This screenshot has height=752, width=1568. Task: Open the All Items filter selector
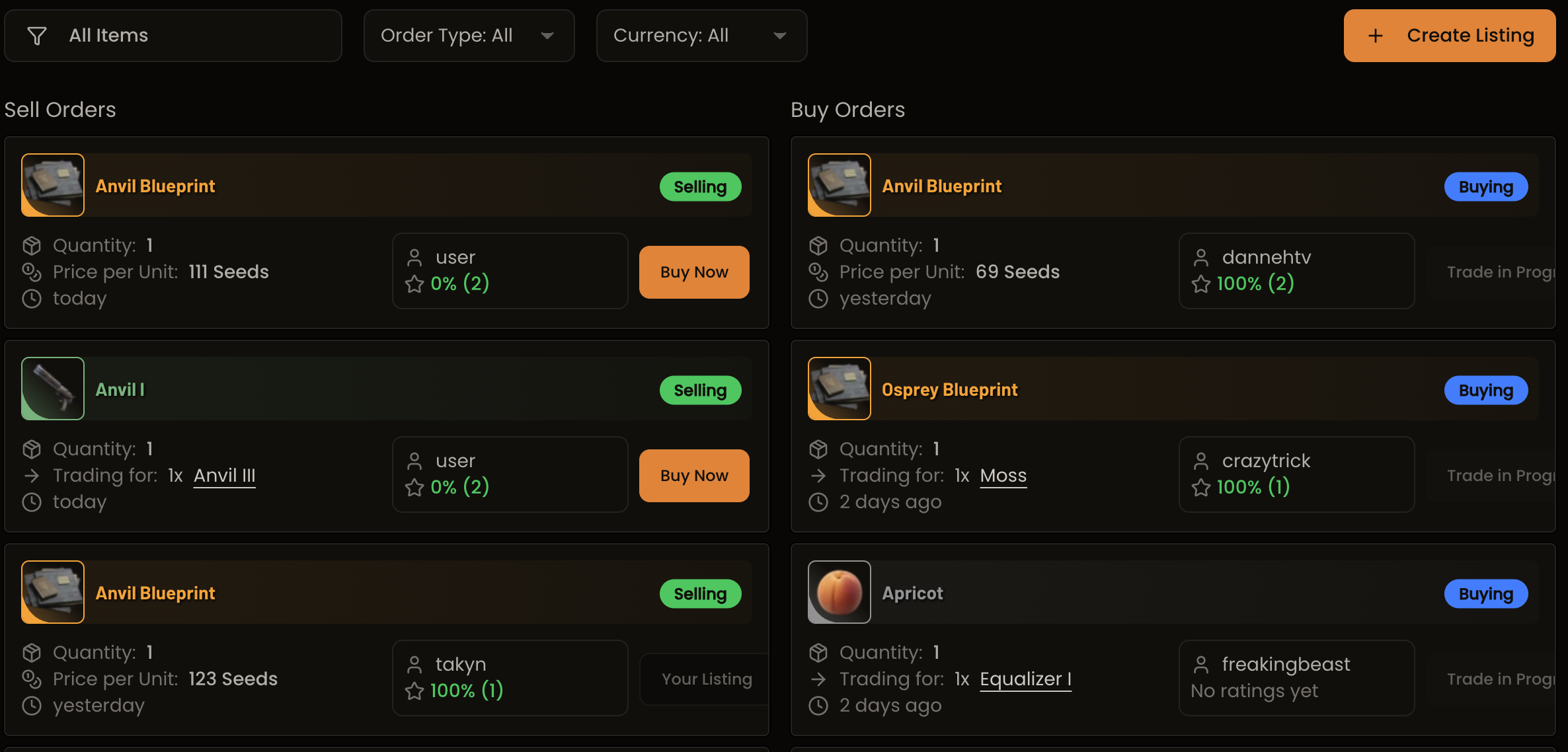(x=173, y=36)
